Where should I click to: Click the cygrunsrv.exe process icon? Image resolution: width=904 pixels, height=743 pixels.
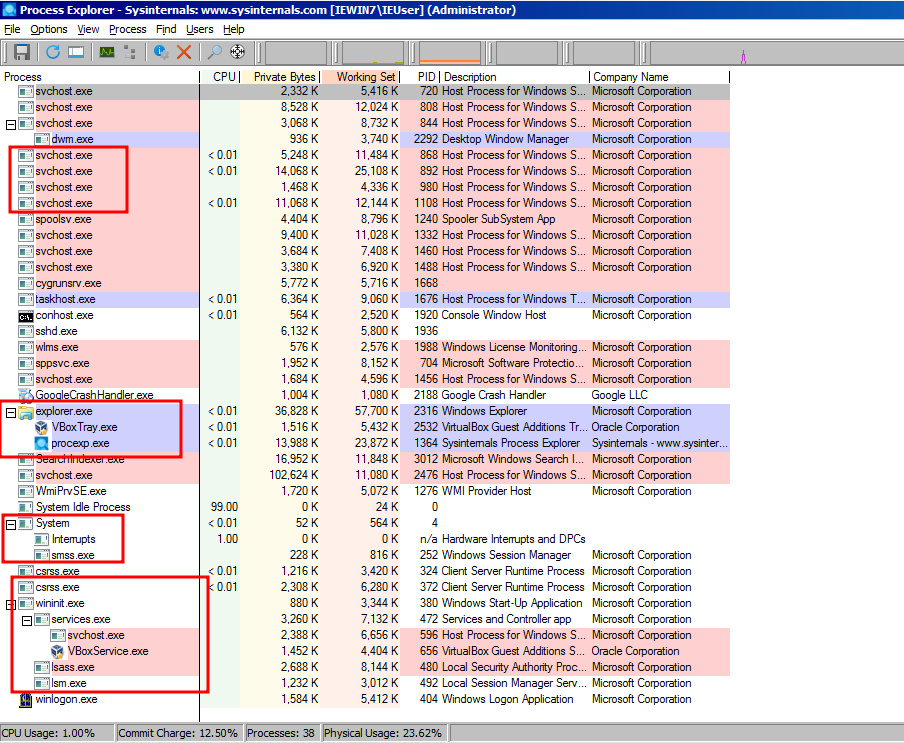25,284
